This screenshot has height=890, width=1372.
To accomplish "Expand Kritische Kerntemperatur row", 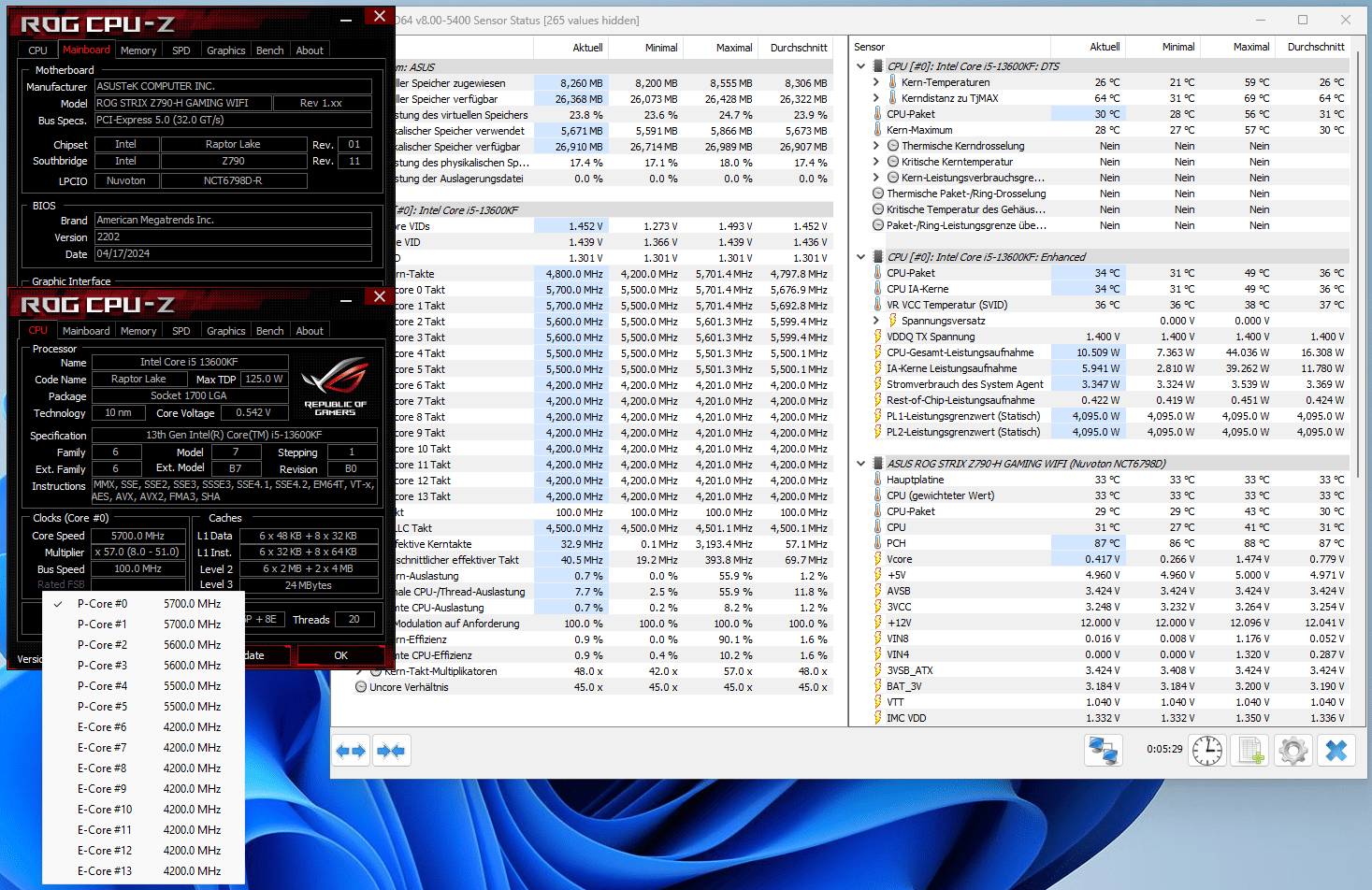I will (876, 162).
